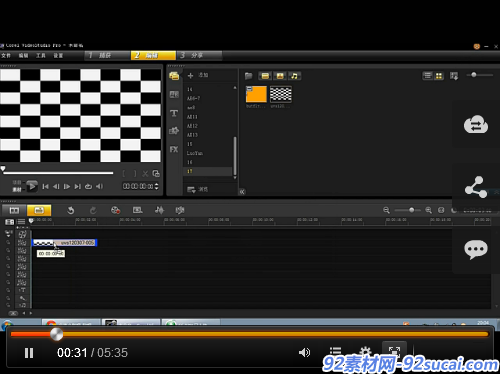Toggle showing photos in library
The width and height of the screenshot is (500, 374).
point(280,76)
